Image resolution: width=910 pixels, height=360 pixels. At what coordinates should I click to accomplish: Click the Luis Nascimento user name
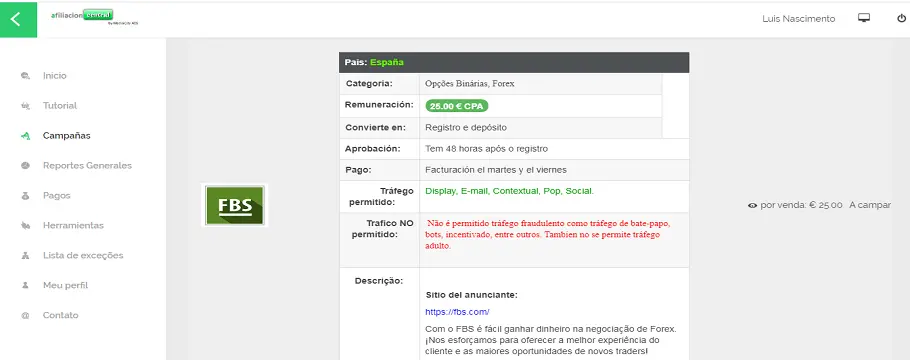tap(799, 19)
